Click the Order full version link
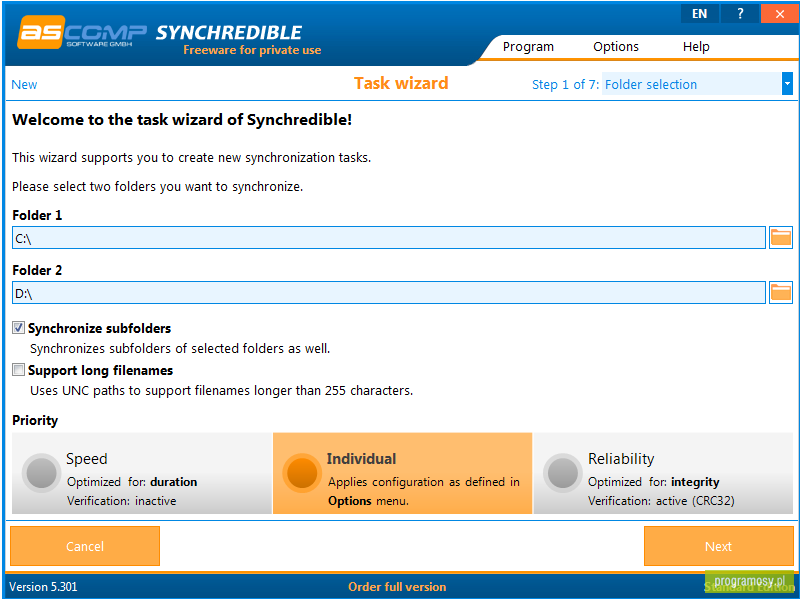Viewport: 800px width, 599px height. pos(397,587)
